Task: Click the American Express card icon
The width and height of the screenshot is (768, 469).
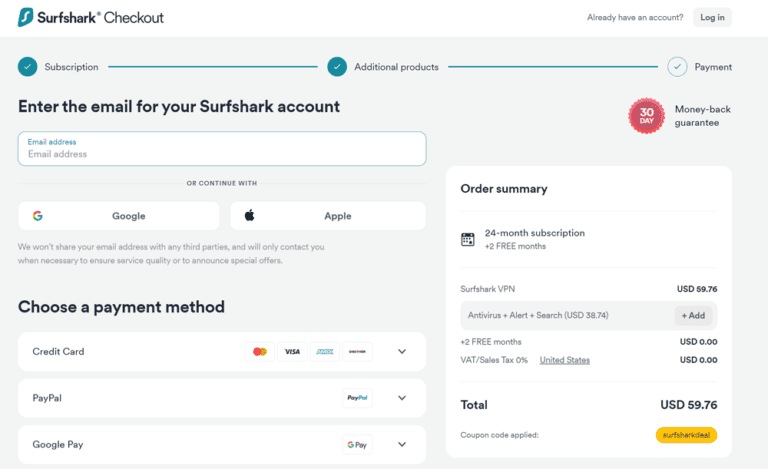Action: coord(324,352)
